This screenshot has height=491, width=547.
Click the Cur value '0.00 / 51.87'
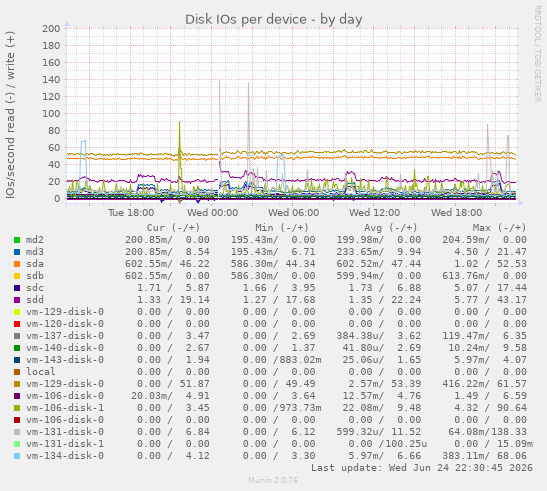[173, 384]
